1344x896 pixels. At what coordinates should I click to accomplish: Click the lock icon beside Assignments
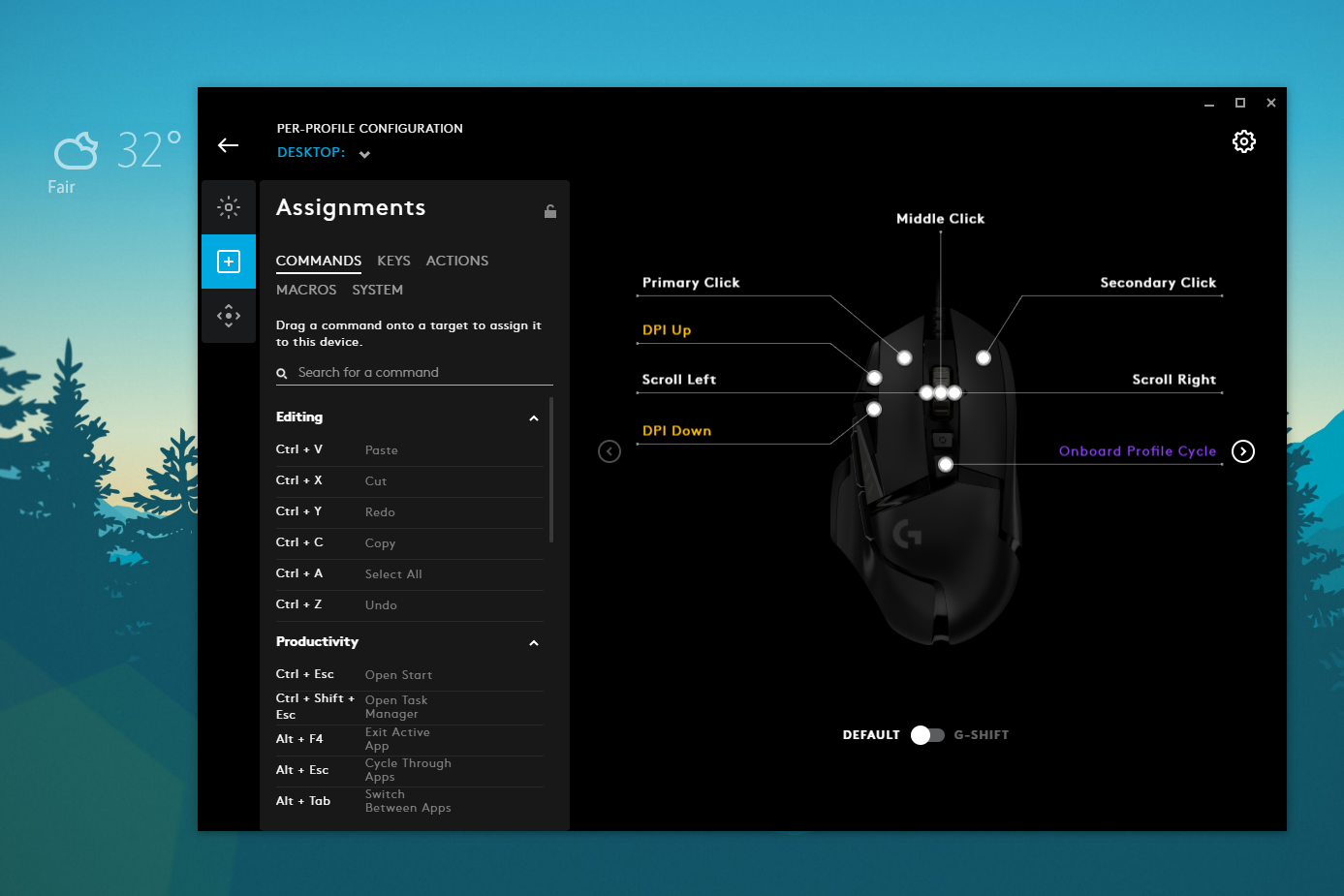(550, 211)
